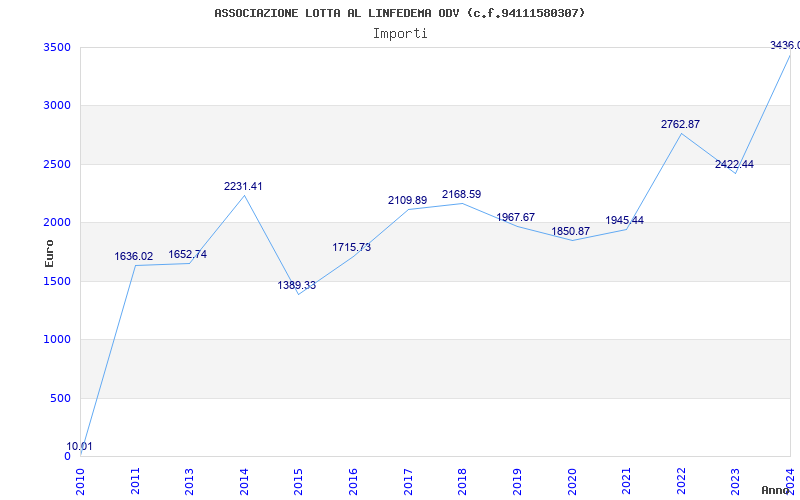Click the 2013 x-axis year label

pos(190,481)
